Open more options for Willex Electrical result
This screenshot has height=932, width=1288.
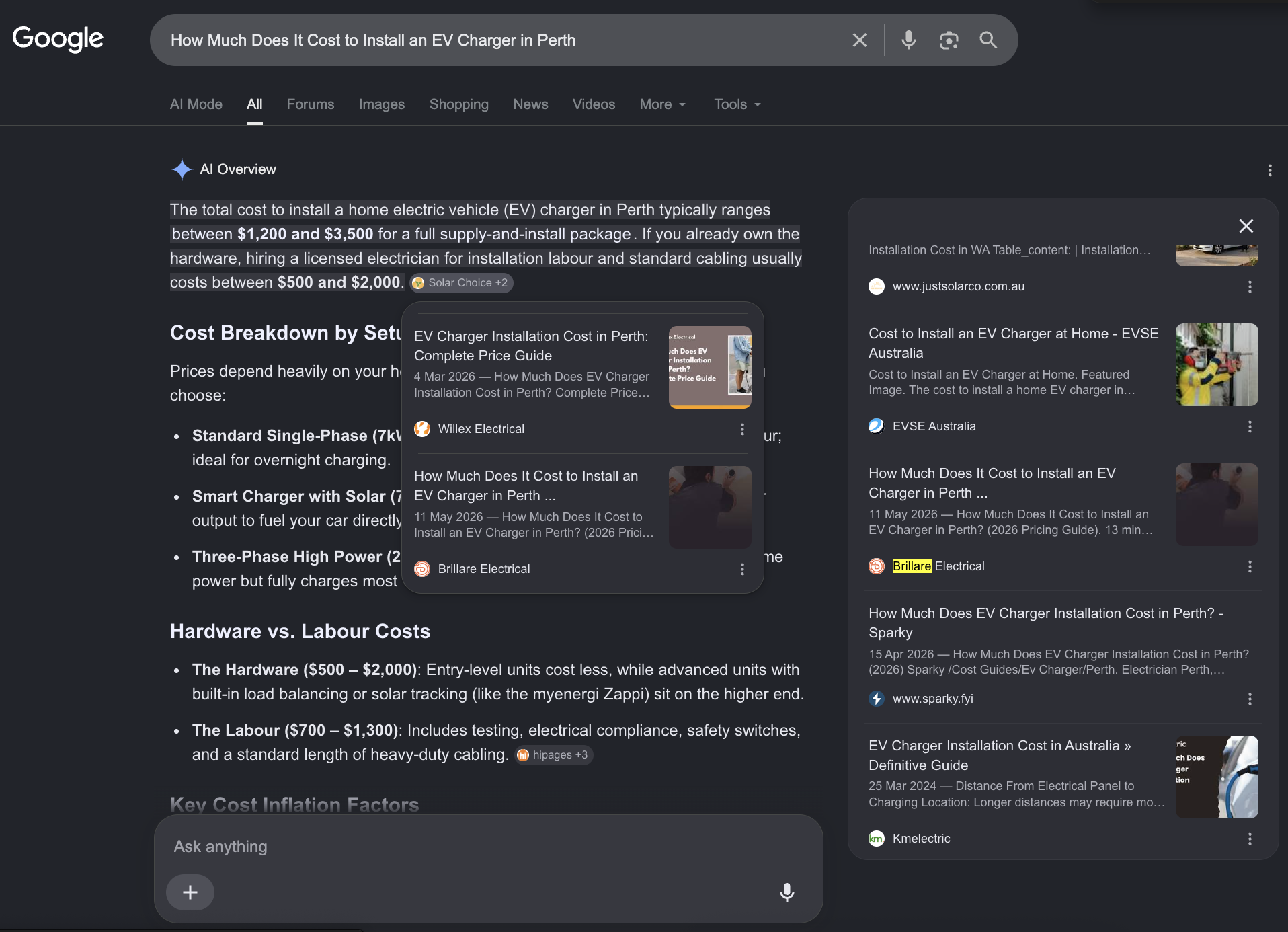[742, 429]
